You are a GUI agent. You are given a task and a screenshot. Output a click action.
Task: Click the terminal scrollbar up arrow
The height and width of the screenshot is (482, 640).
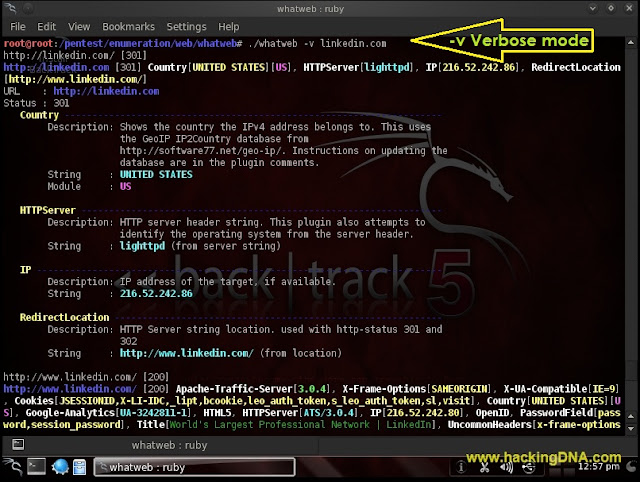coord(631,42)
